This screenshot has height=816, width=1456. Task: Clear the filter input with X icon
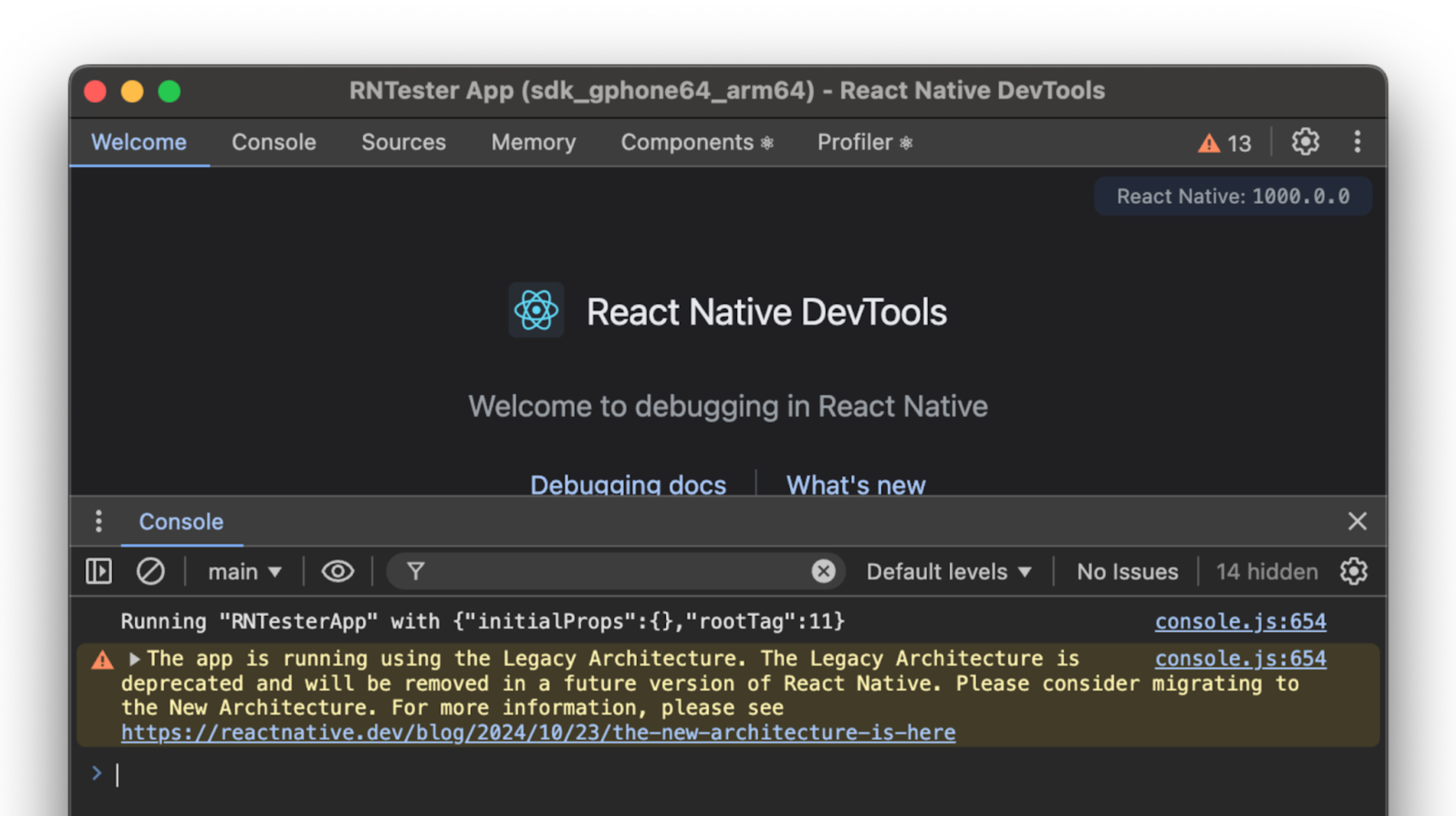coord(823,571)
